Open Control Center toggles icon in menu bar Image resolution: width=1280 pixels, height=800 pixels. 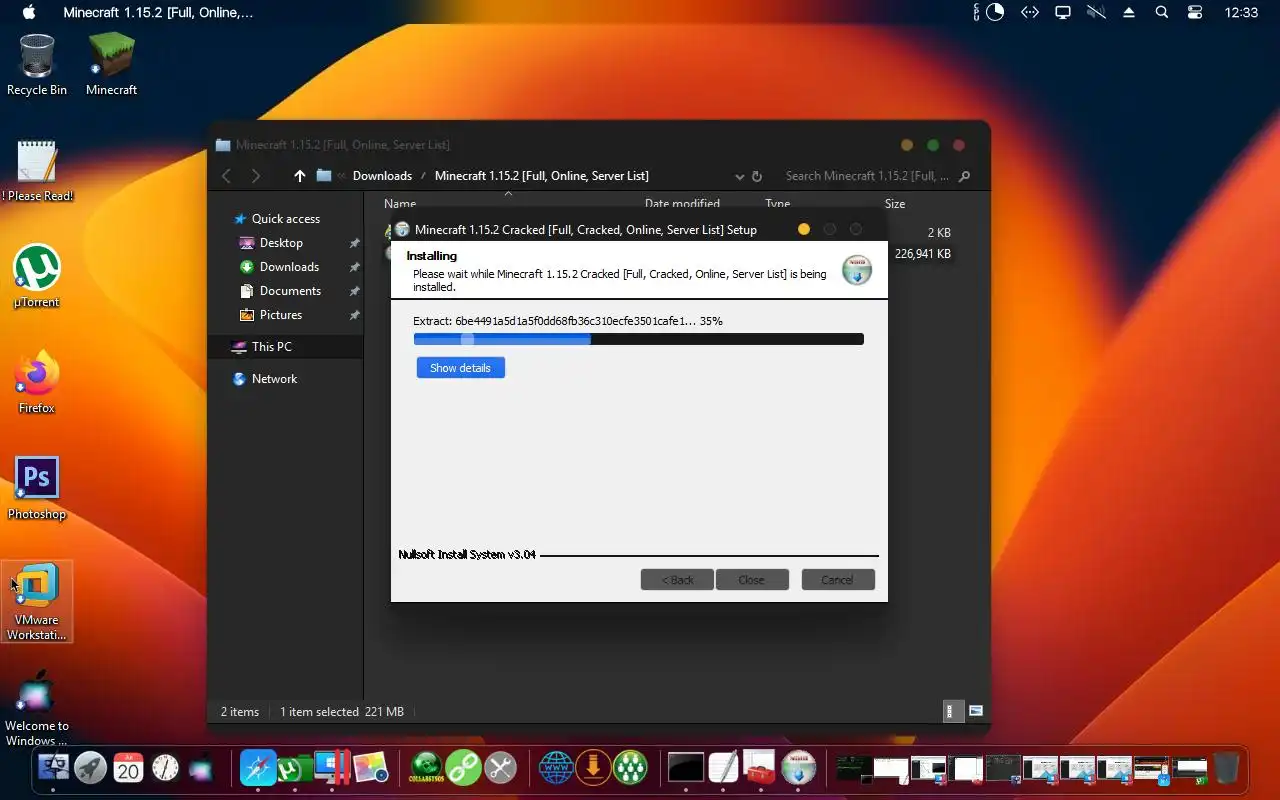point(1195,12)
